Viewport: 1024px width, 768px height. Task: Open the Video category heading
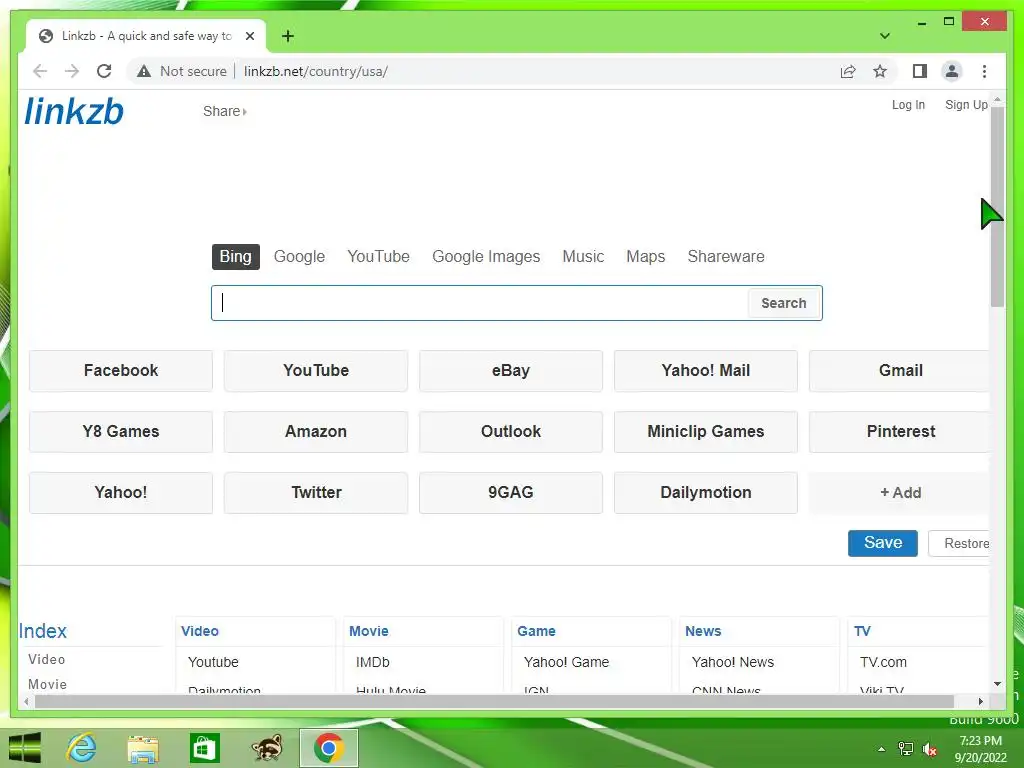click(x=200, y=631)
